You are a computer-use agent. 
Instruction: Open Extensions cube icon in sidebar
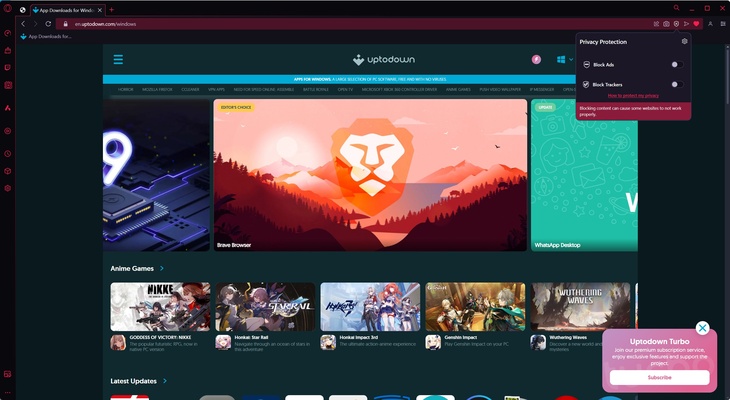coord(7,171)
